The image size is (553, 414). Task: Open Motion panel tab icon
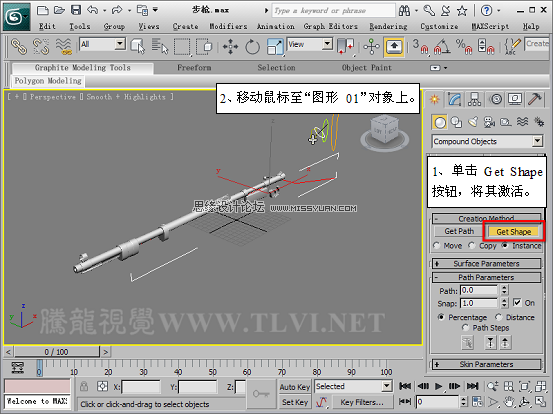(x=496, y=99)
